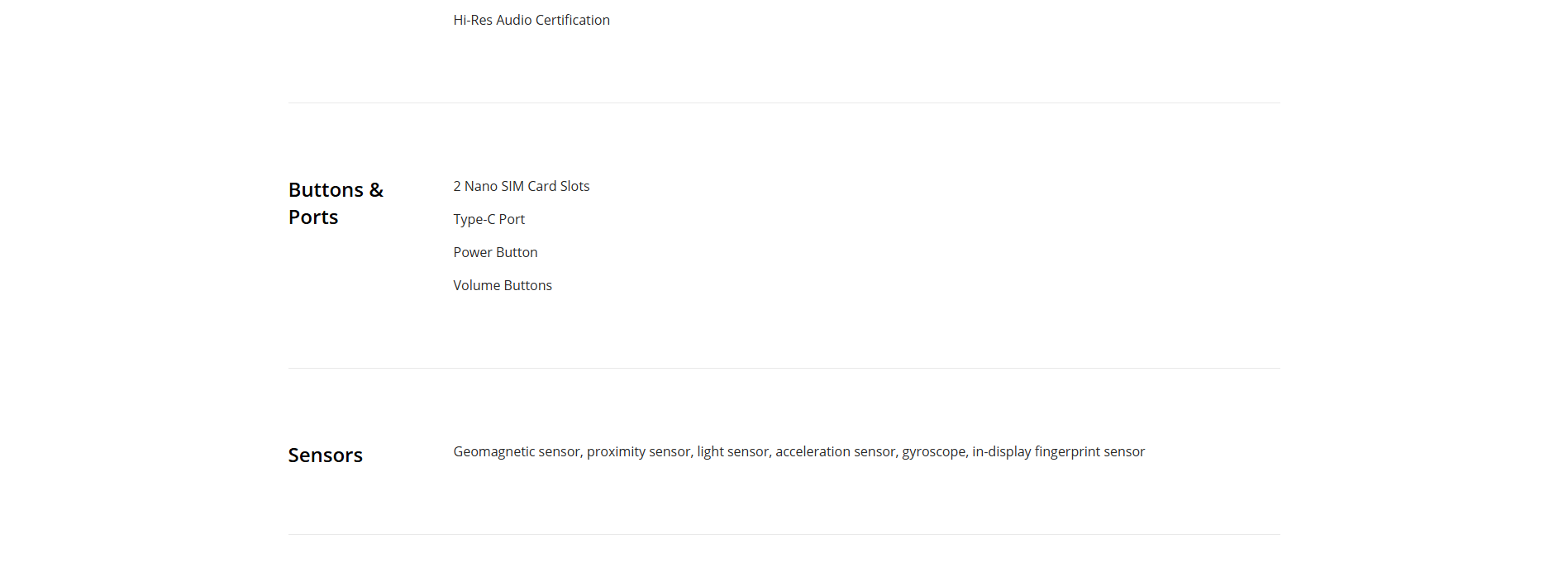Click the word gyroscope
1568x577 pixels.
[933, 451]
